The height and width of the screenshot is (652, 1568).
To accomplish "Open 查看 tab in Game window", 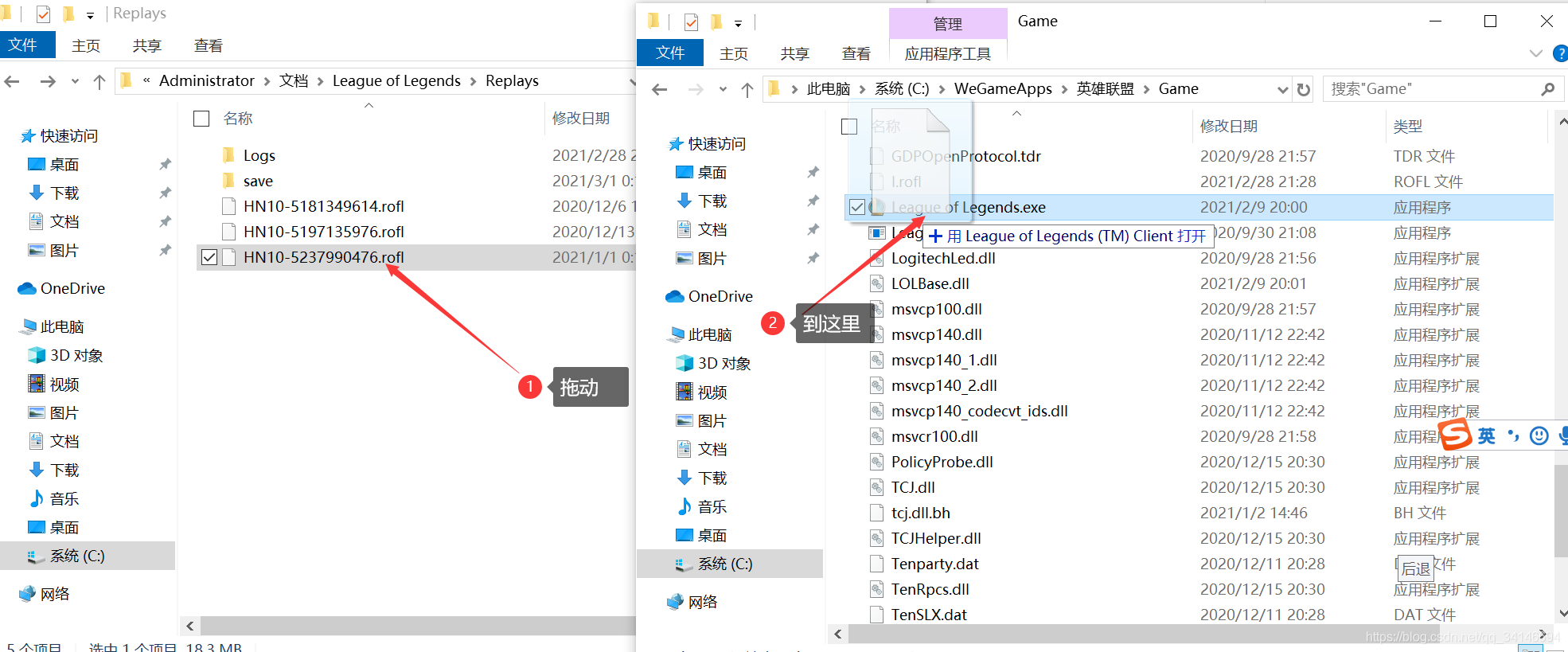I will [x=856, y=53].
